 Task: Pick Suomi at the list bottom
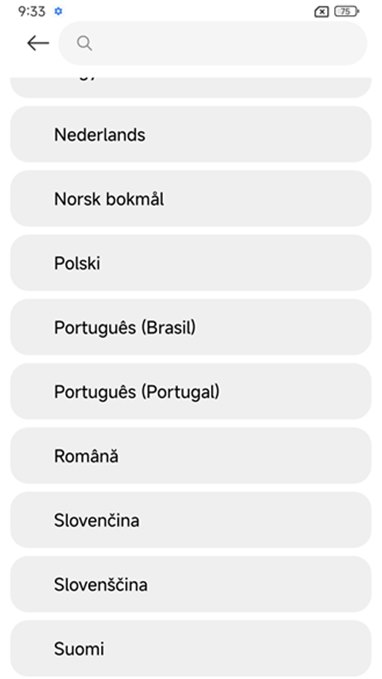(x=191, y=648)
